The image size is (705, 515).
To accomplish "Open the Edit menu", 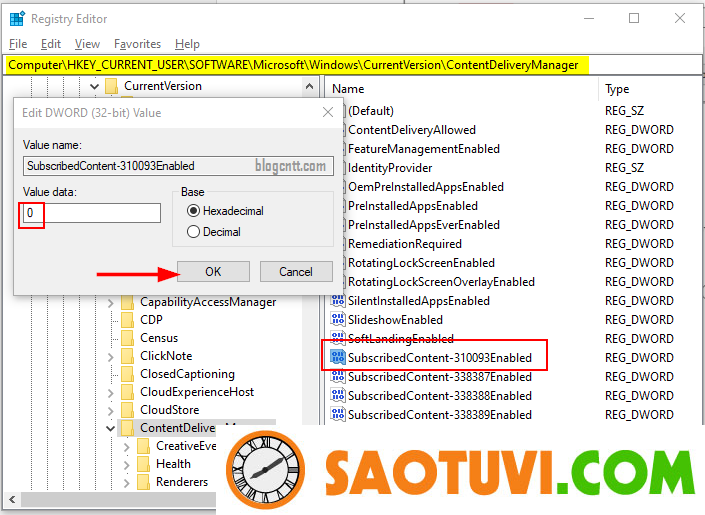I will point(51,44).
